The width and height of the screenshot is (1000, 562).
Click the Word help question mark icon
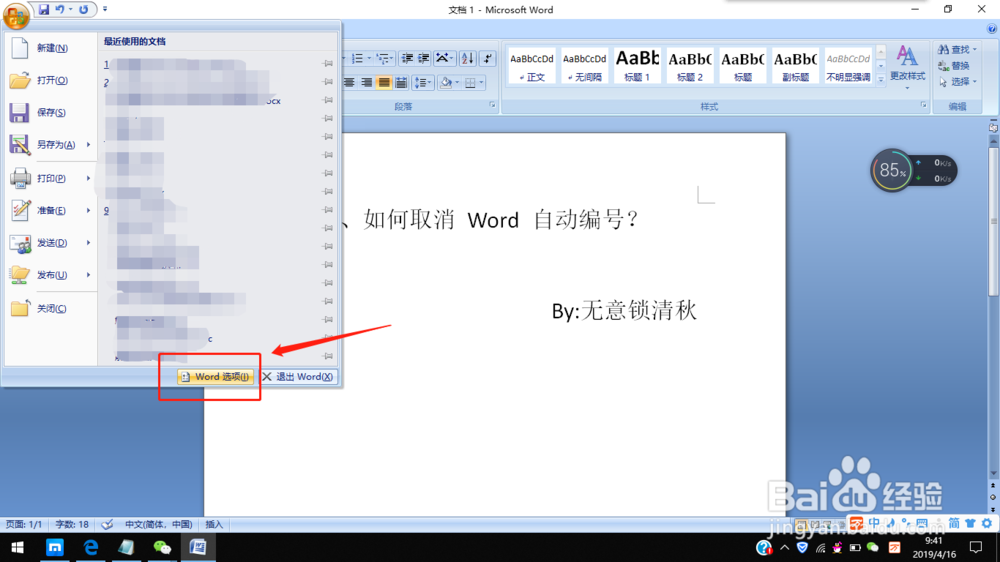pyautogui.click(x=992, y=29)
